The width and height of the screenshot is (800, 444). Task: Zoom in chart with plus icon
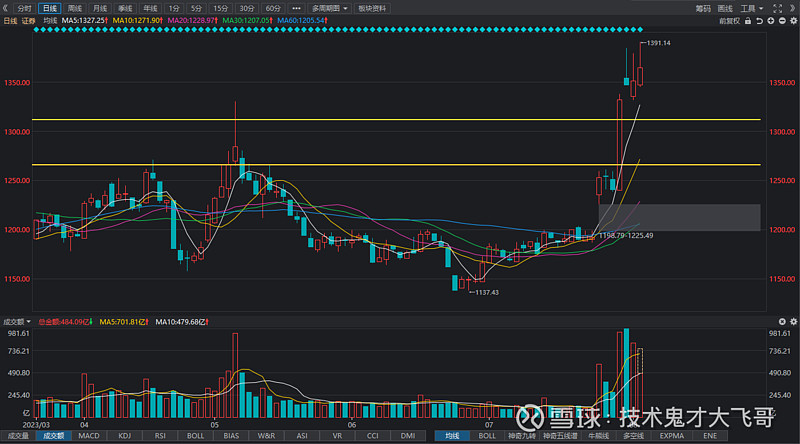coord(770,21)
